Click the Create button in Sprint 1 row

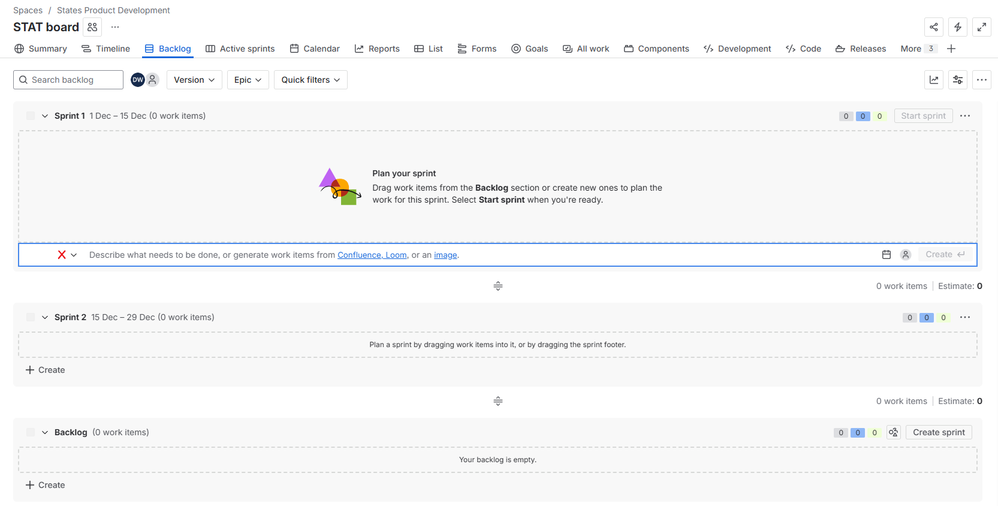coord(945,255)
